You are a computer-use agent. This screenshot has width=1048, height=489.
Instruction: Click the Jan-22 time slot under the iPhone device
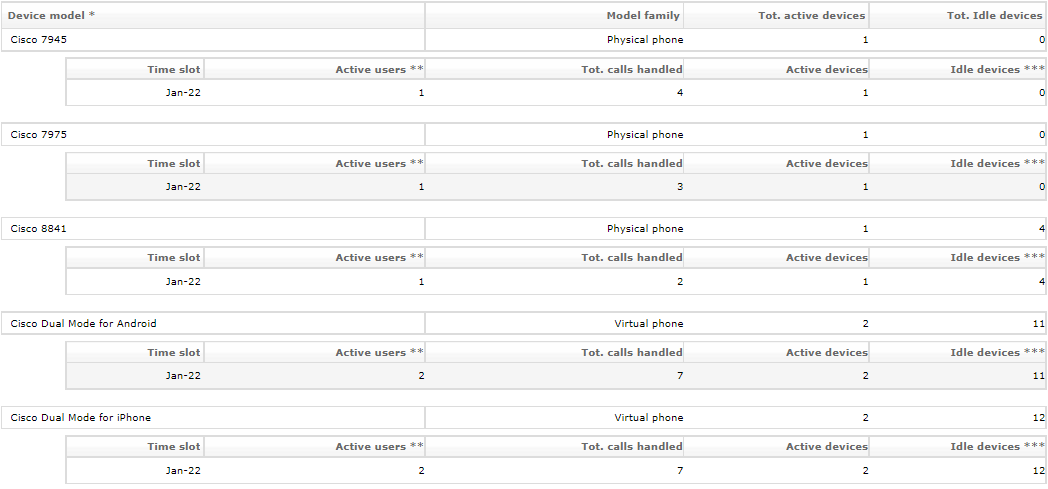click(183, 471)
